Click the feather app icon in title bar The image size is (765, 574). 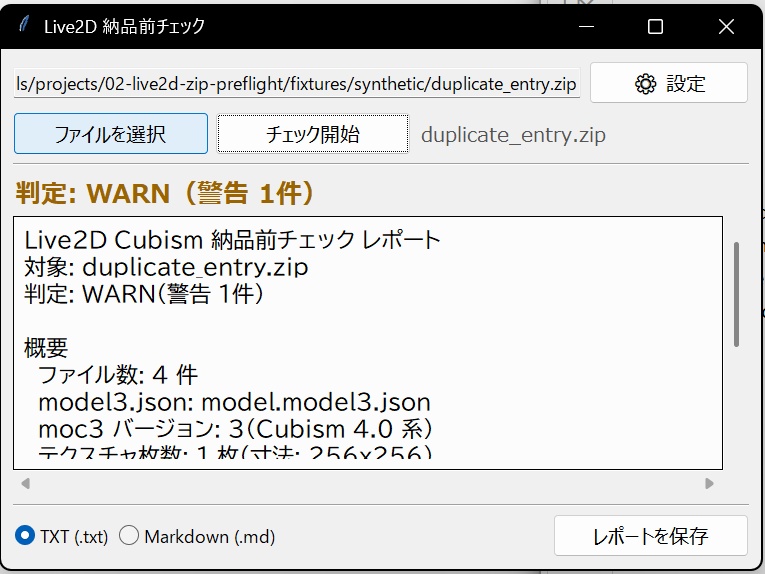click(x=24, y=24)
